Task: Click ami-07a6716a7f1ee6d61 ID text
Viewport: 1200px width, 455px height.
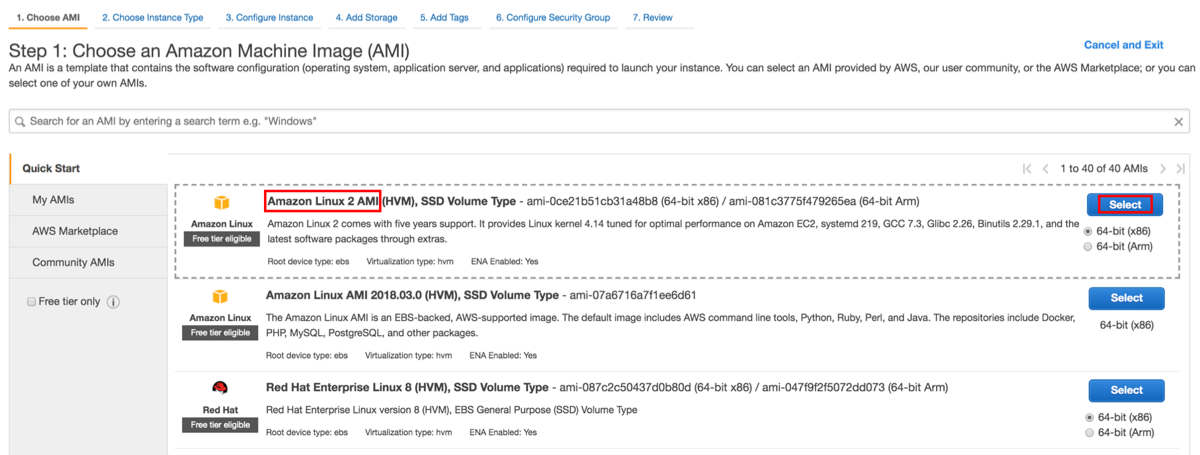Action: (x=632, y=296)
